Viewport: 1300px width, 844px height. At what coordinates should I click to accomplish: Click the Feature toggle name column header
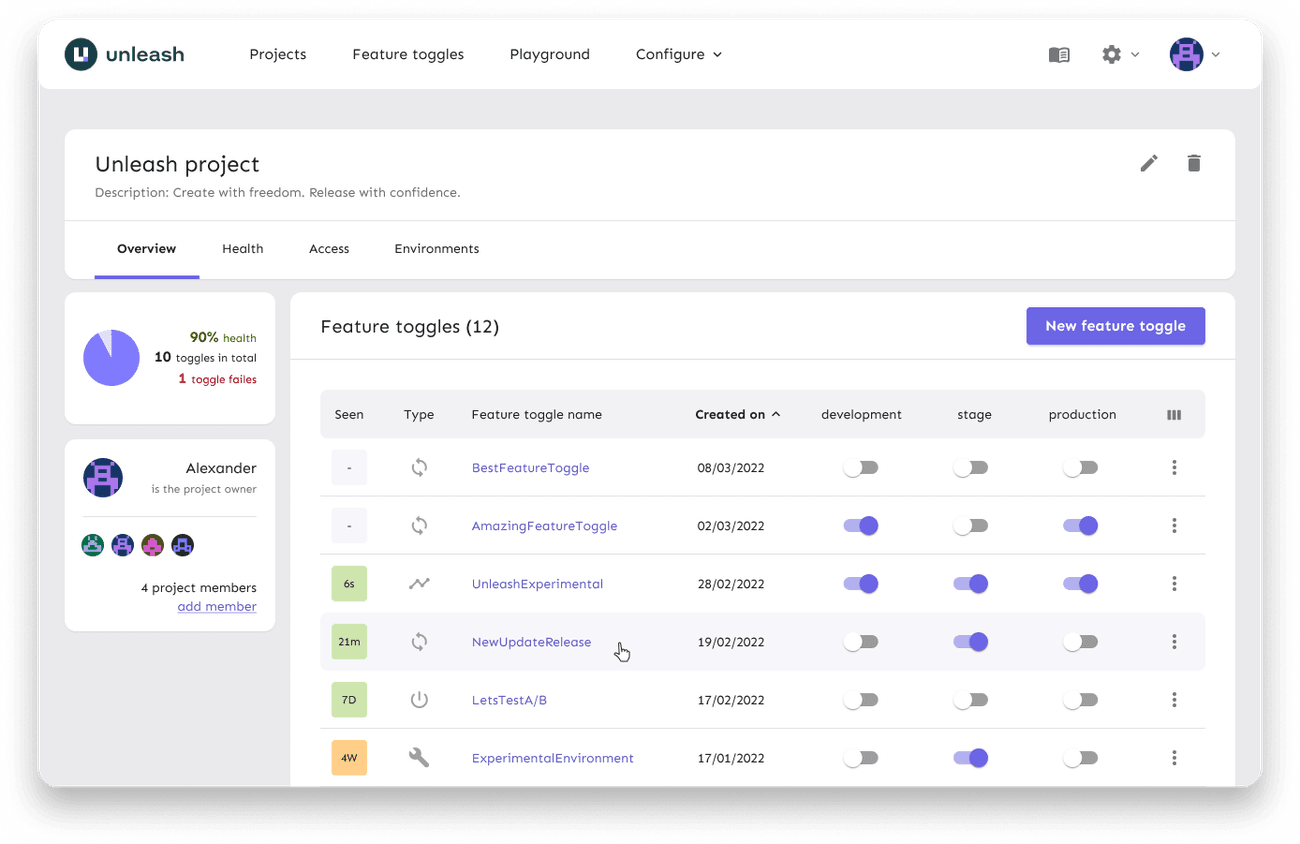pos(537,415)
